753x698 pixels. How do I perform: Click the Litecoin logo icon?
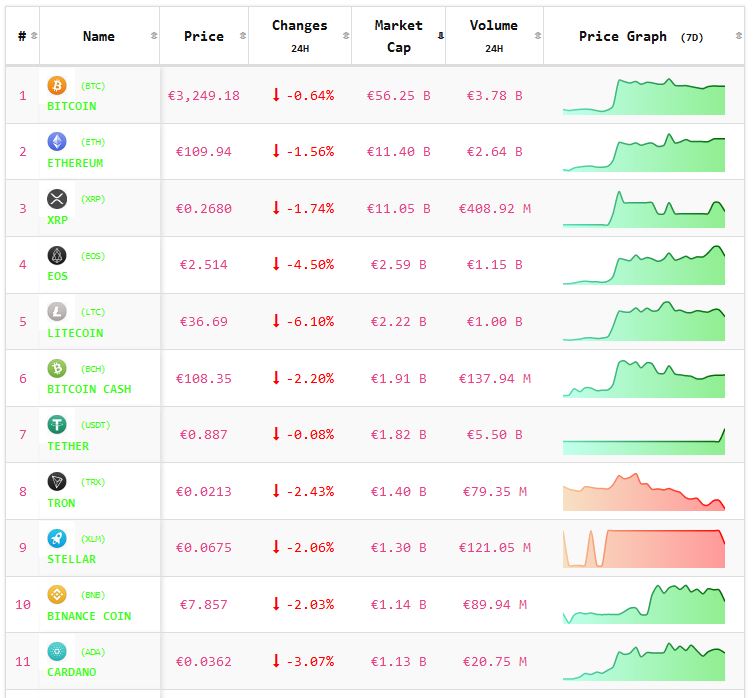tap(57, 312)
